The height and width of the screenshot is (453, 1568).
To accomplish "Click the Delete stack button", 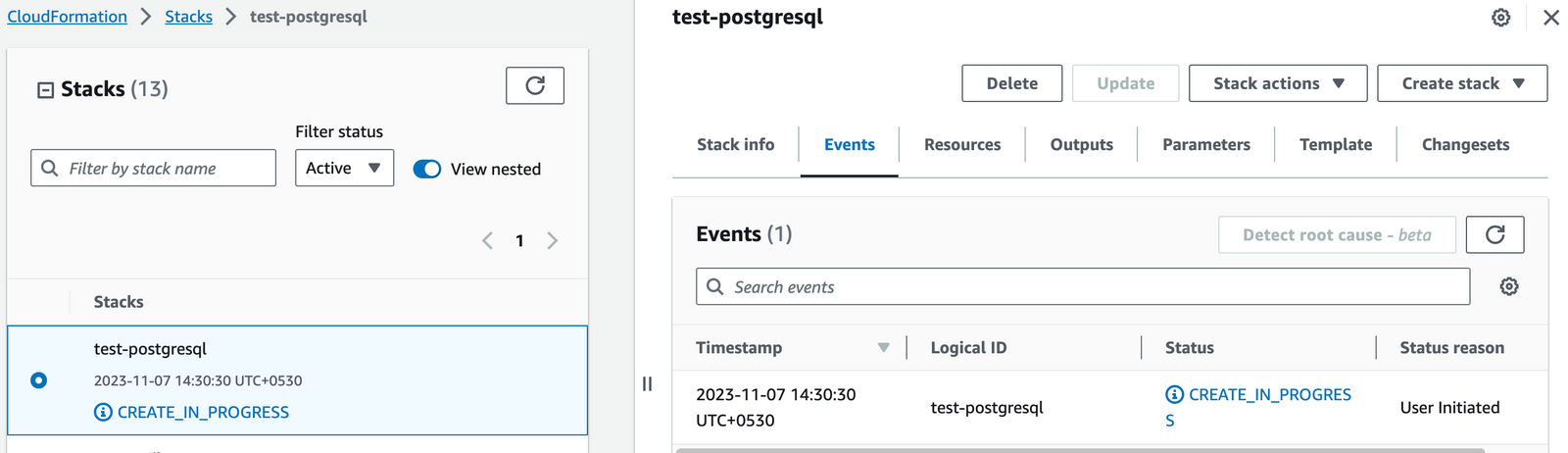I will coord(1011,83).
